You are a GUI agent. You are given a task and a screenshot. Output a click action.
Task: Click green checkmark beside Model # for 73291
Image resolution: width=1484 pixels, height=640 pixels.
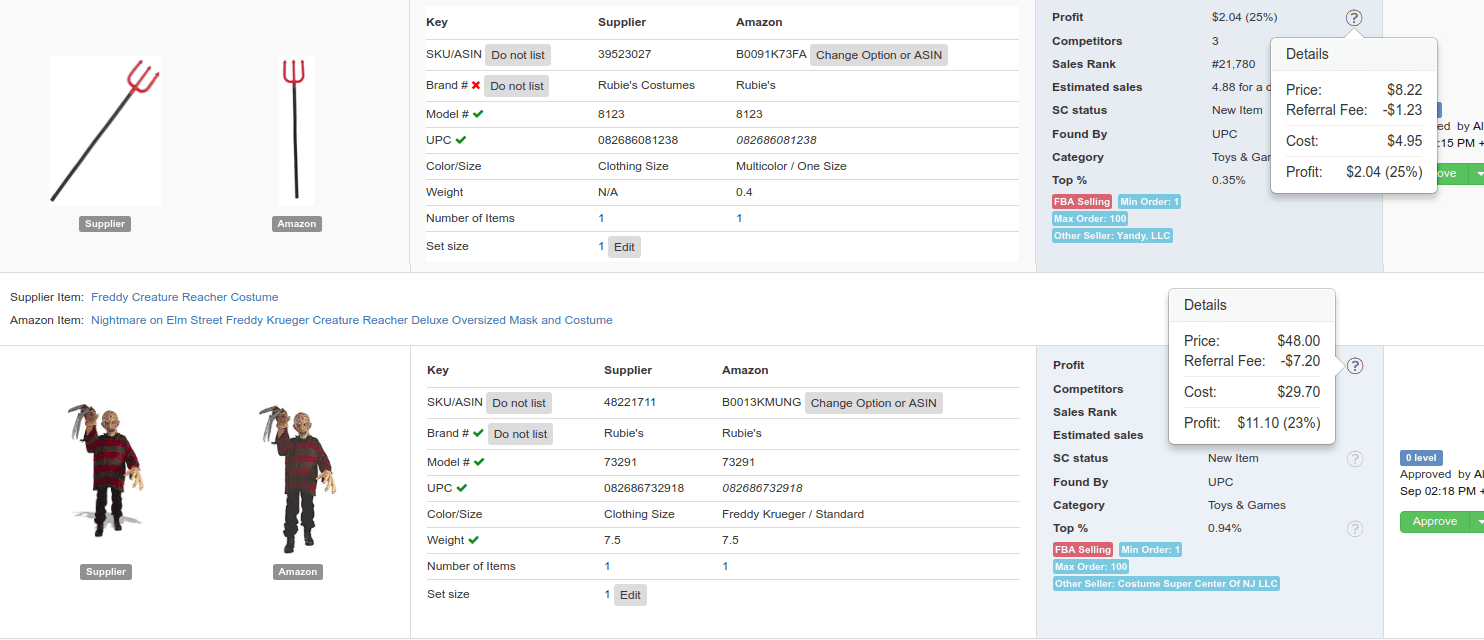(479, 462)
